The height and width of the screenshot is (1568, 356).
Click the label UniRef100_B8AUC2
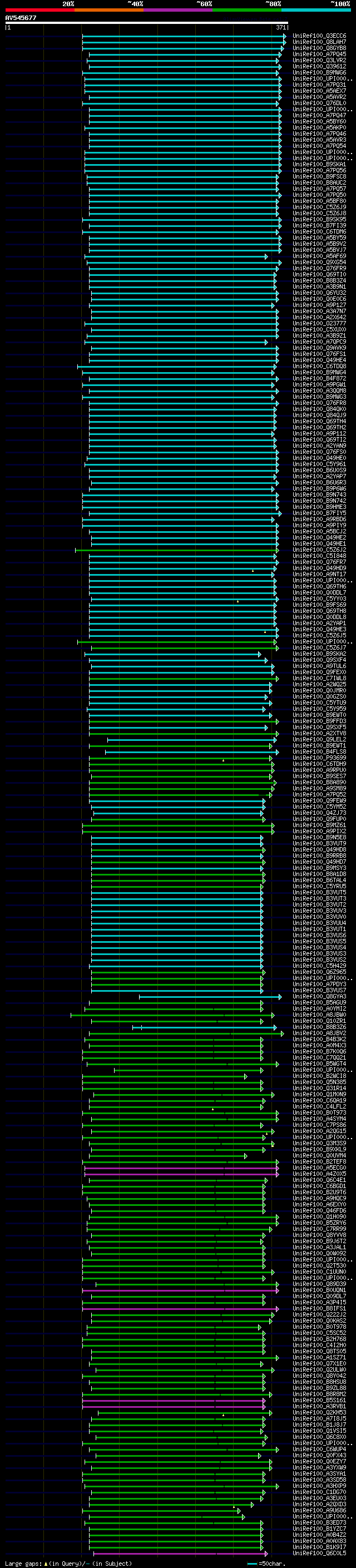click(319, 182)
